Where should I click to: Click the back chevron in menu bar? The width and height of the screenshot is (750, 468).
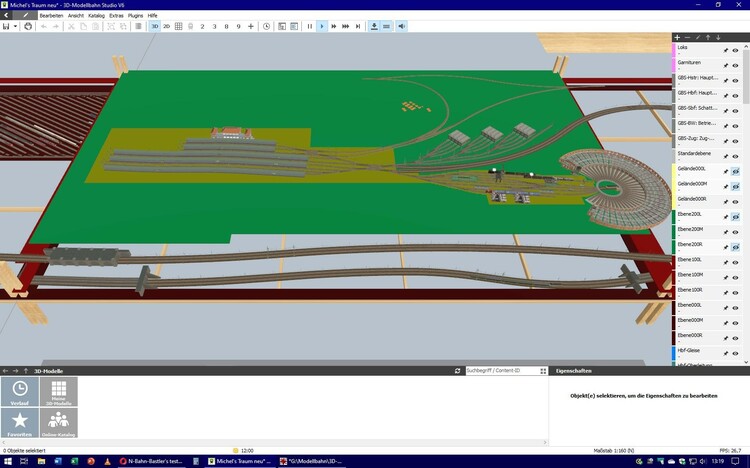pos(6,15)
